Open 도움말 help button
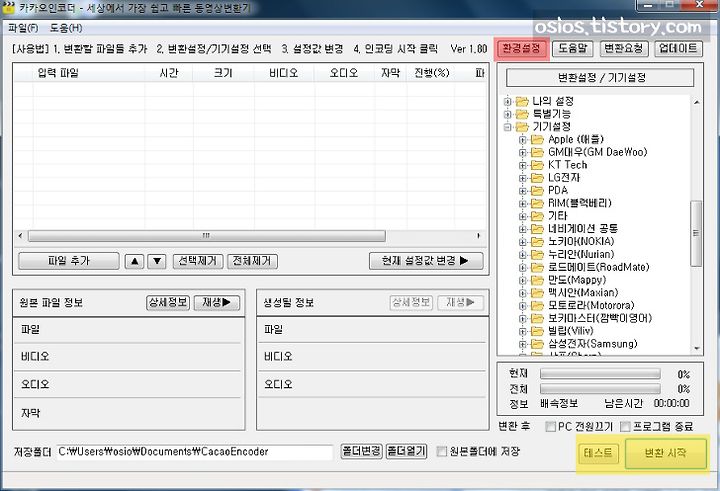Image resolution: width=720 pixels, height=491 pixels. pos(573,48)
